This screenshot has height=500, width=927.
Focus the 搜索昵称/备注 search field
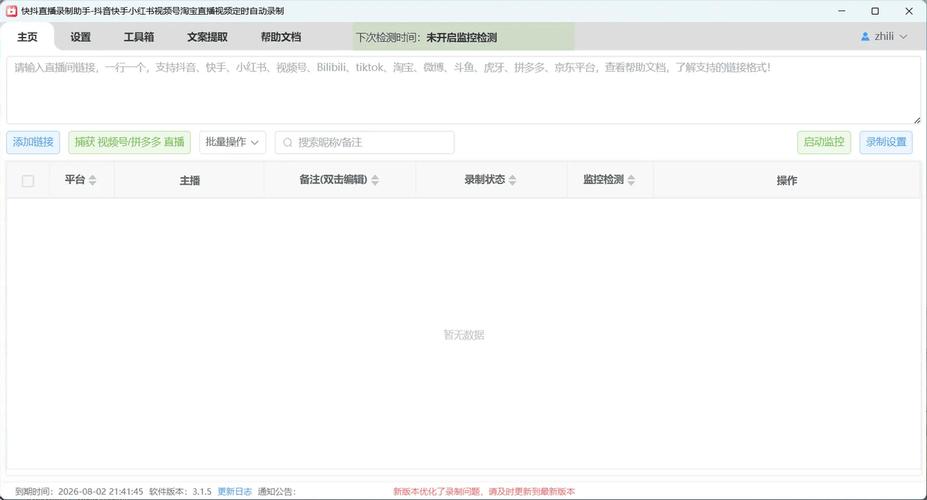[x=365, y=142]
